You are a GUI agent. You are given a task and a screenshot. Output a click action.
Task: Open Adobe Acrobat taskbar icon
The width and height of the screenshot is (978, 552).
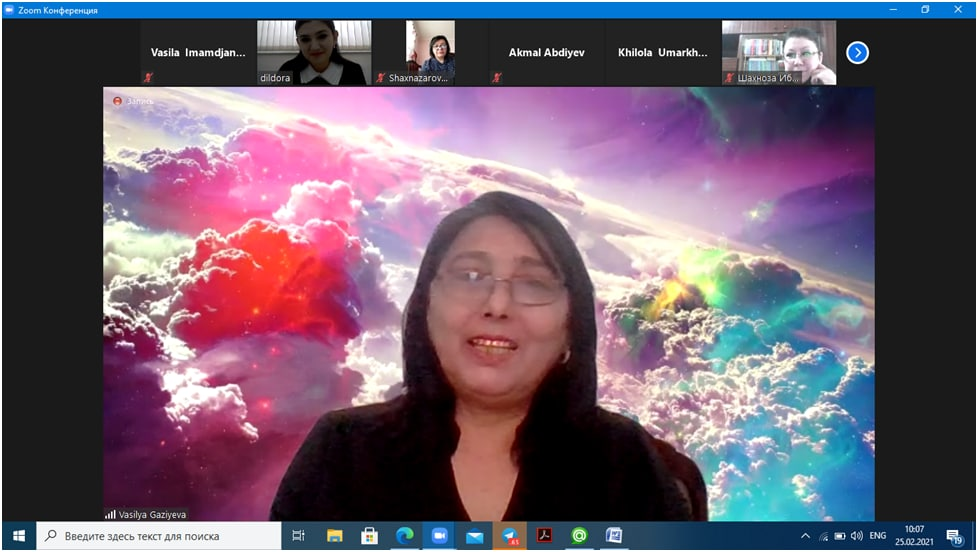(544, 536)
